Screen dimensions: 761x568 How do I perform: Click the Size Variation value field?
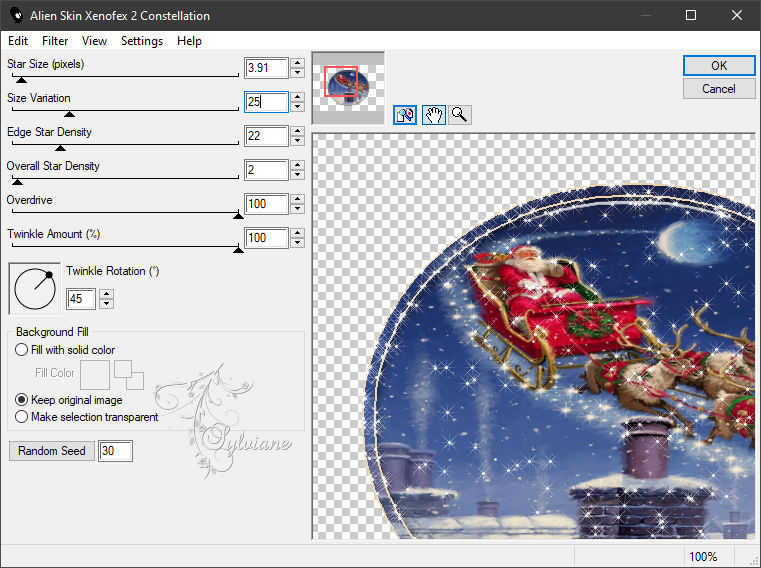coord(266,102)
